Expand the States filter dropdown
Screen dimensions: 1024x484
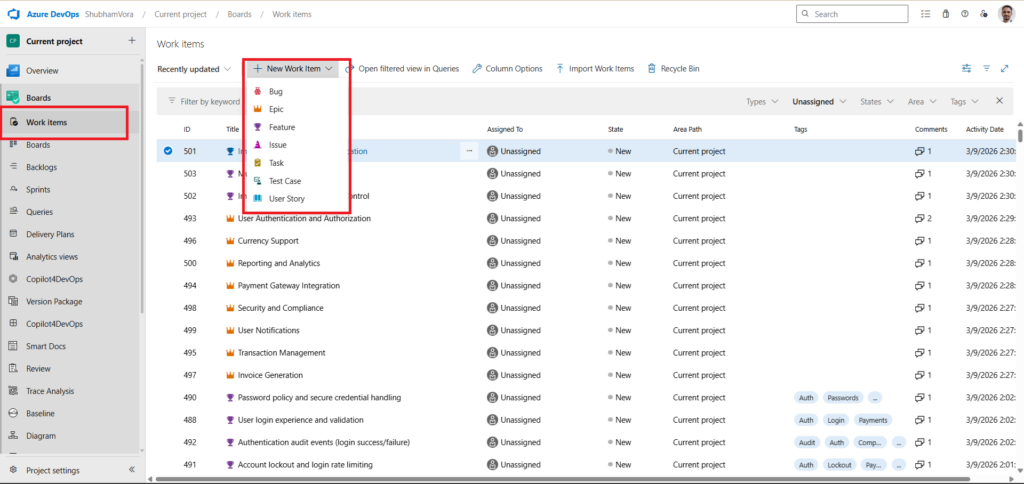pos(876,101)
